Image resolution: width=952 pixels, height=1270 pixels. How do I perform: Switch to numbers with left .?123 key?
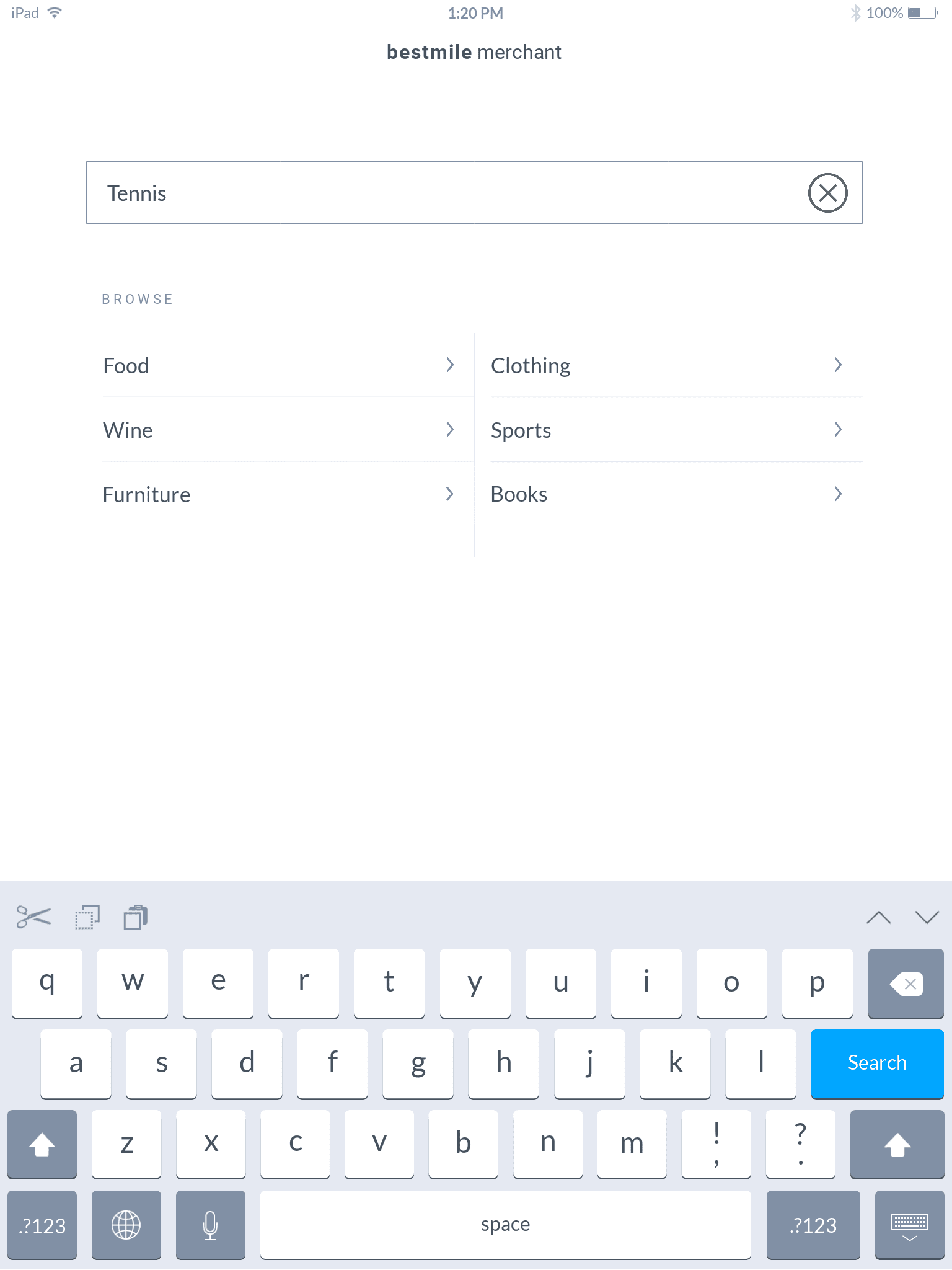pyautogui.click(x=42, y=1225)
